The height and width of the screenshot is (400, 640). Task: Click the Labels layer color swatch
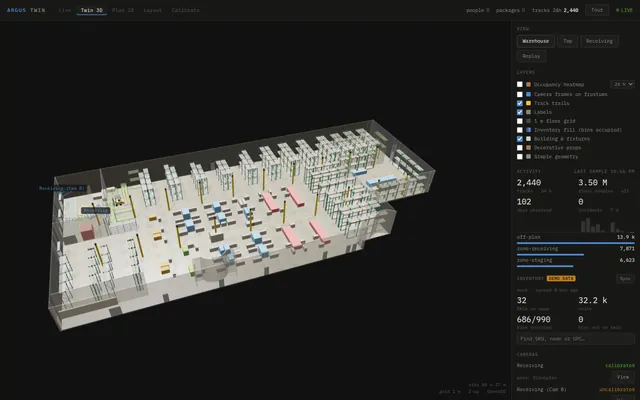(x=529, y=112)
